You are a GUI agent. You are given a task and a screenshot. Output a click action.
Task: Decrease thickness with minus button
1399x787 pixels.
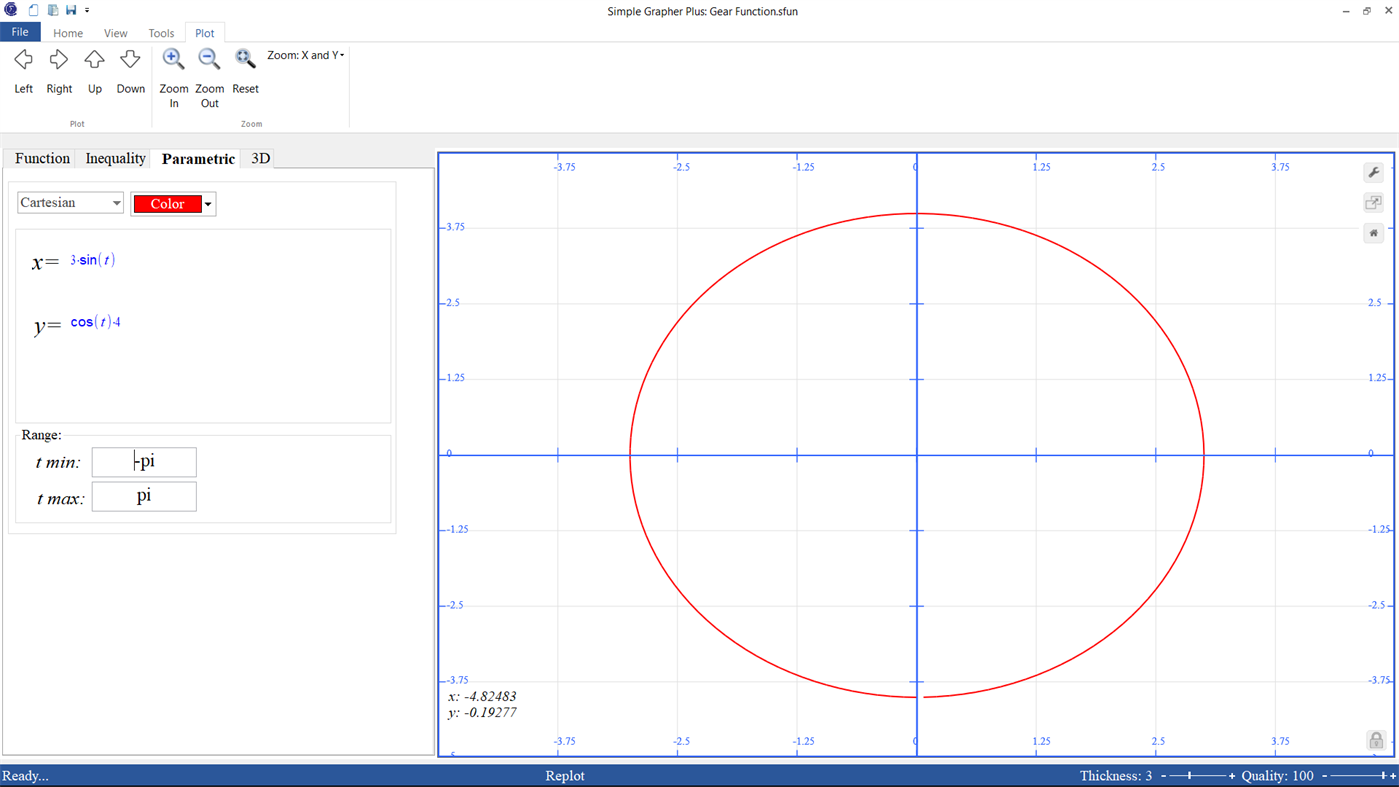(x=1163, y=776)
